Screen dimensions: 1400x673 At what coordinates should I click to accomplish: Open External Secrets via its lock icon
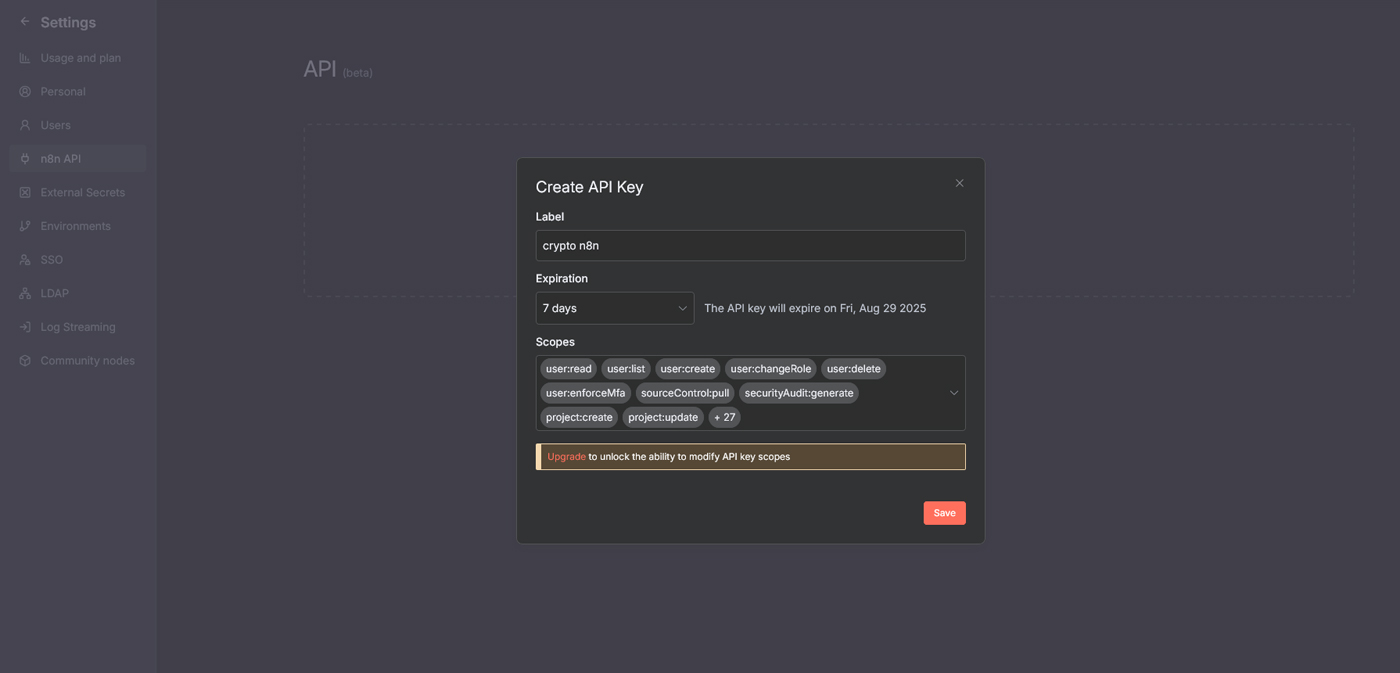pyautogui.click(x=23, y=192)
